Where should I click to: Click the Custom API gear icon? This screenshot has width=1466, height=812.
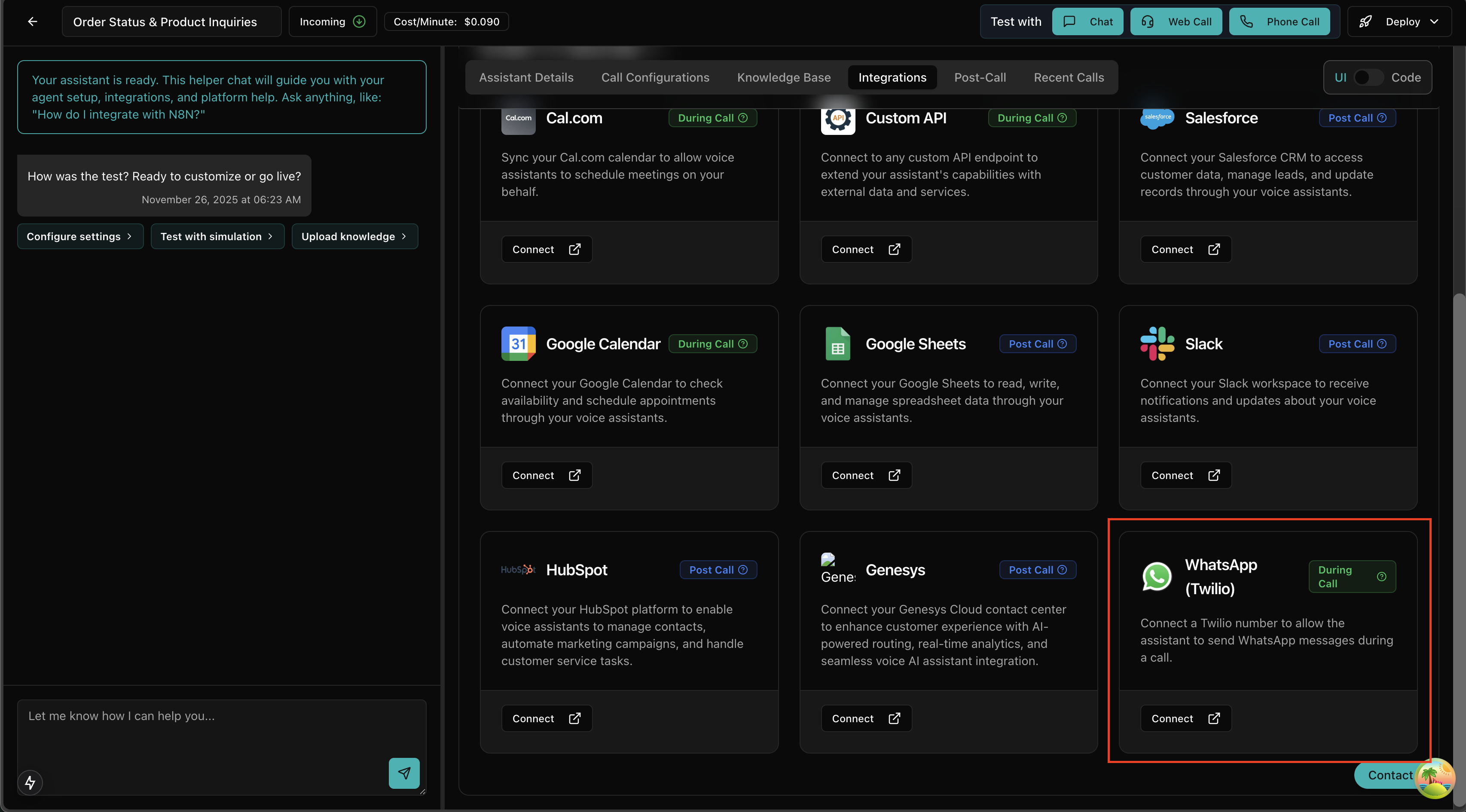coord(837,118)
